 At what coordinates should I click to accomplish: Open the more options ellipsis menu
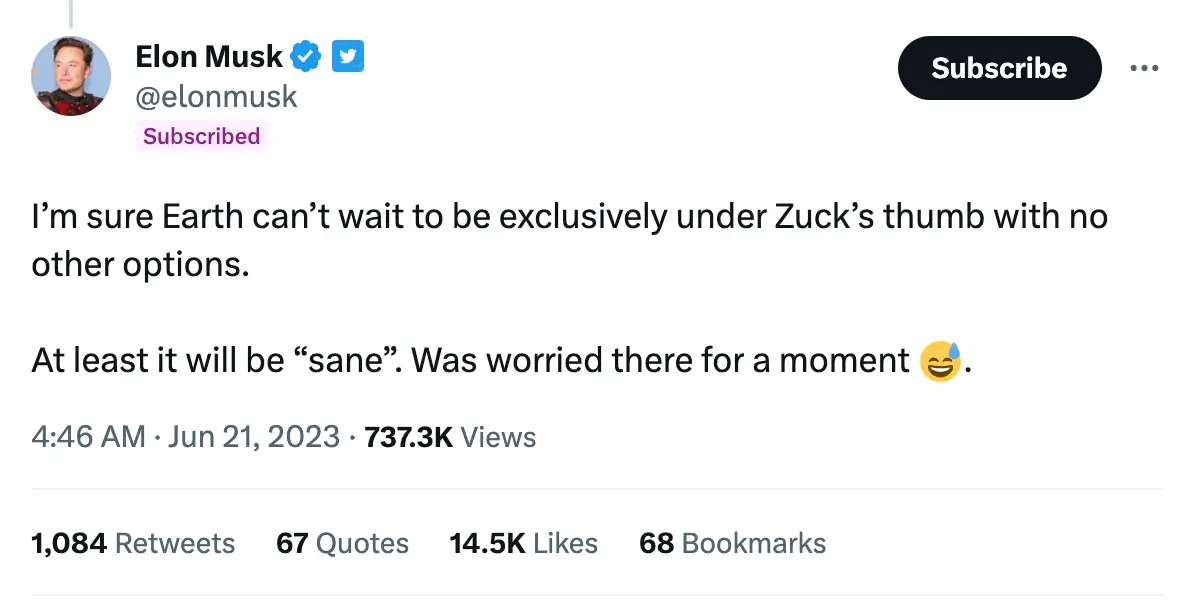point(1144,66)
